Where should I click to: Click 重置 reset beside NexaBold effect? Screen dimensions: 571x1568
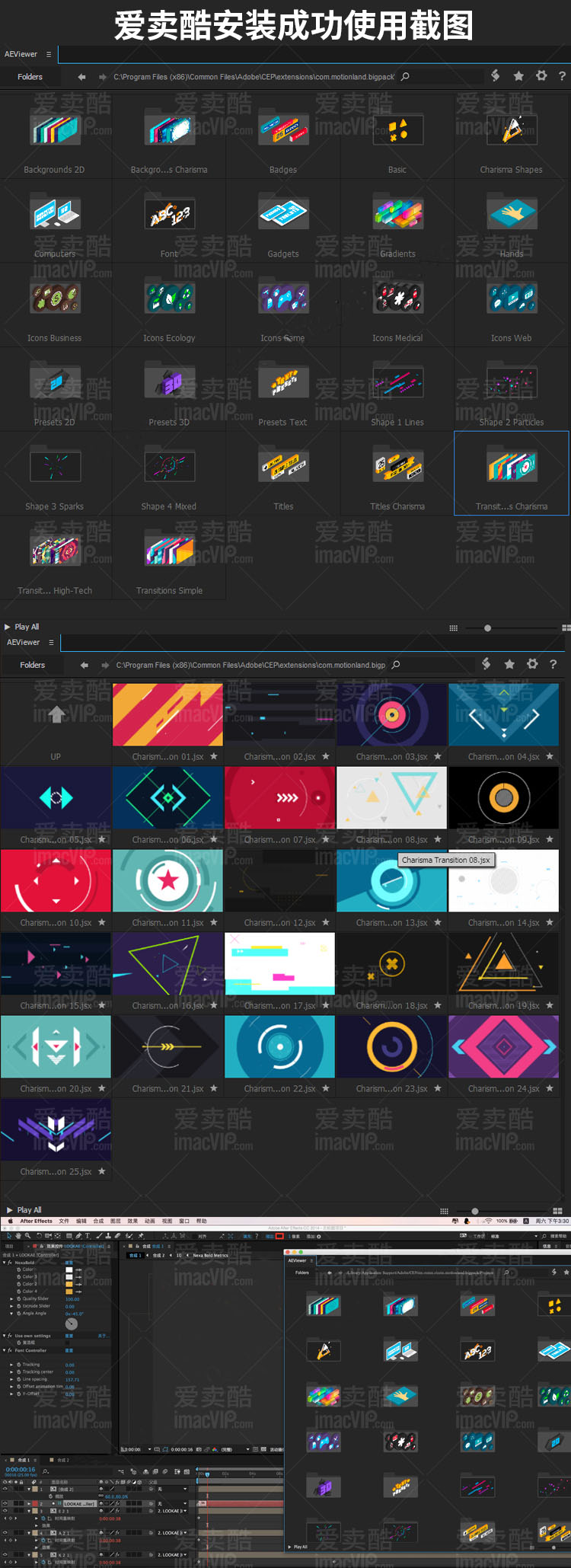pos(69,1263)
